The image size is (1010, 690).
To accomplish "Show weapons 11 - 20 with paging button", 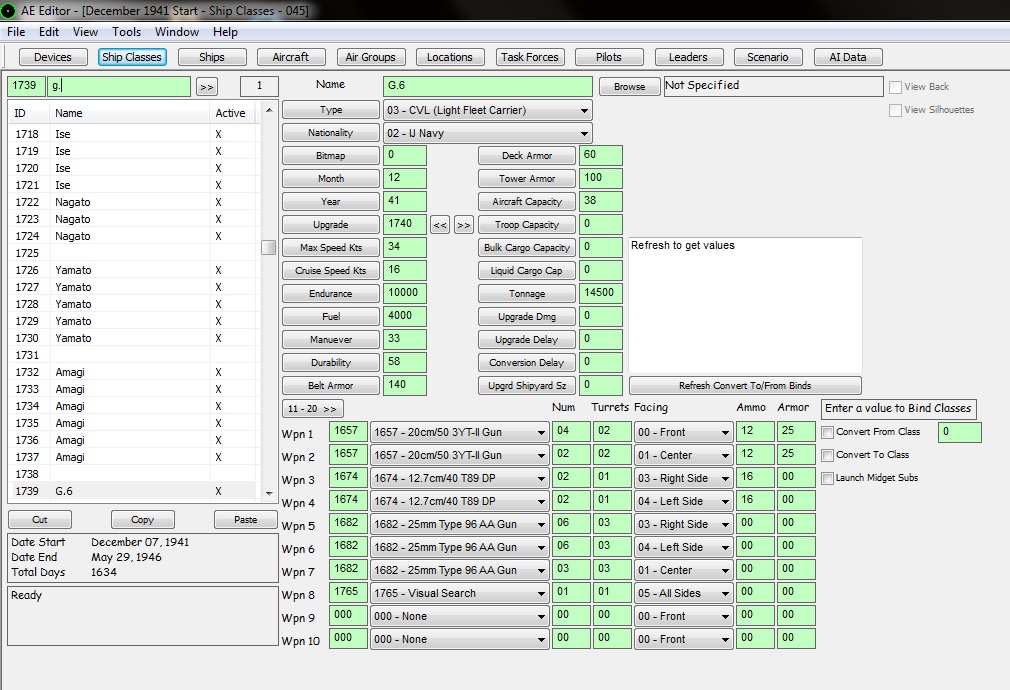I will tap(312, 409).
